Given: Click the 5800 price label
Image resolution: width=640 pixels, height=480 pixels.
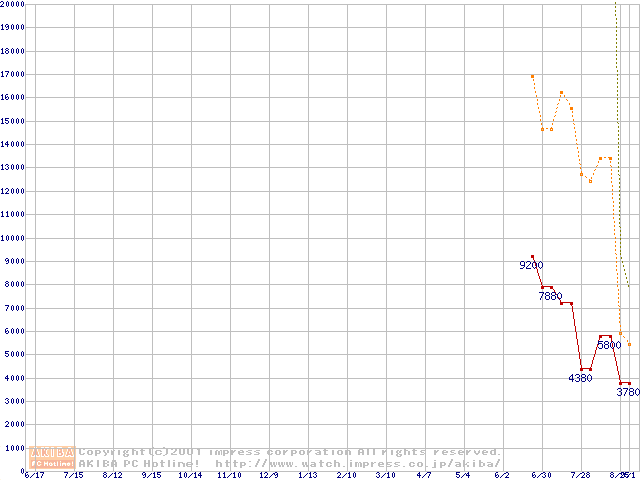Looking at the screenshot, I should point(609,345).
